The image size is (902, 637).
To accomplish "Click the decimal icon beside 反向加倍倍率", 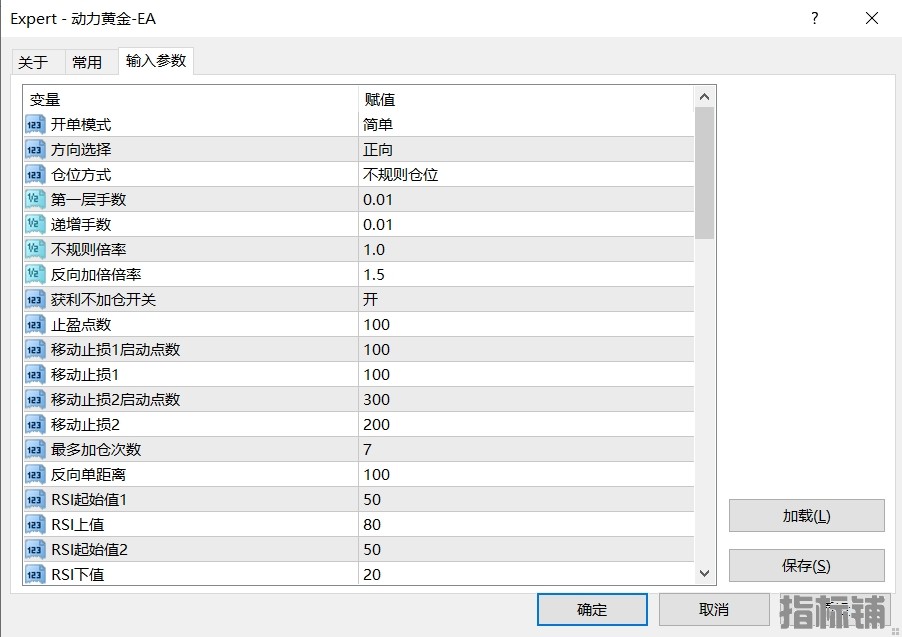I will click(x=35, y=275).
